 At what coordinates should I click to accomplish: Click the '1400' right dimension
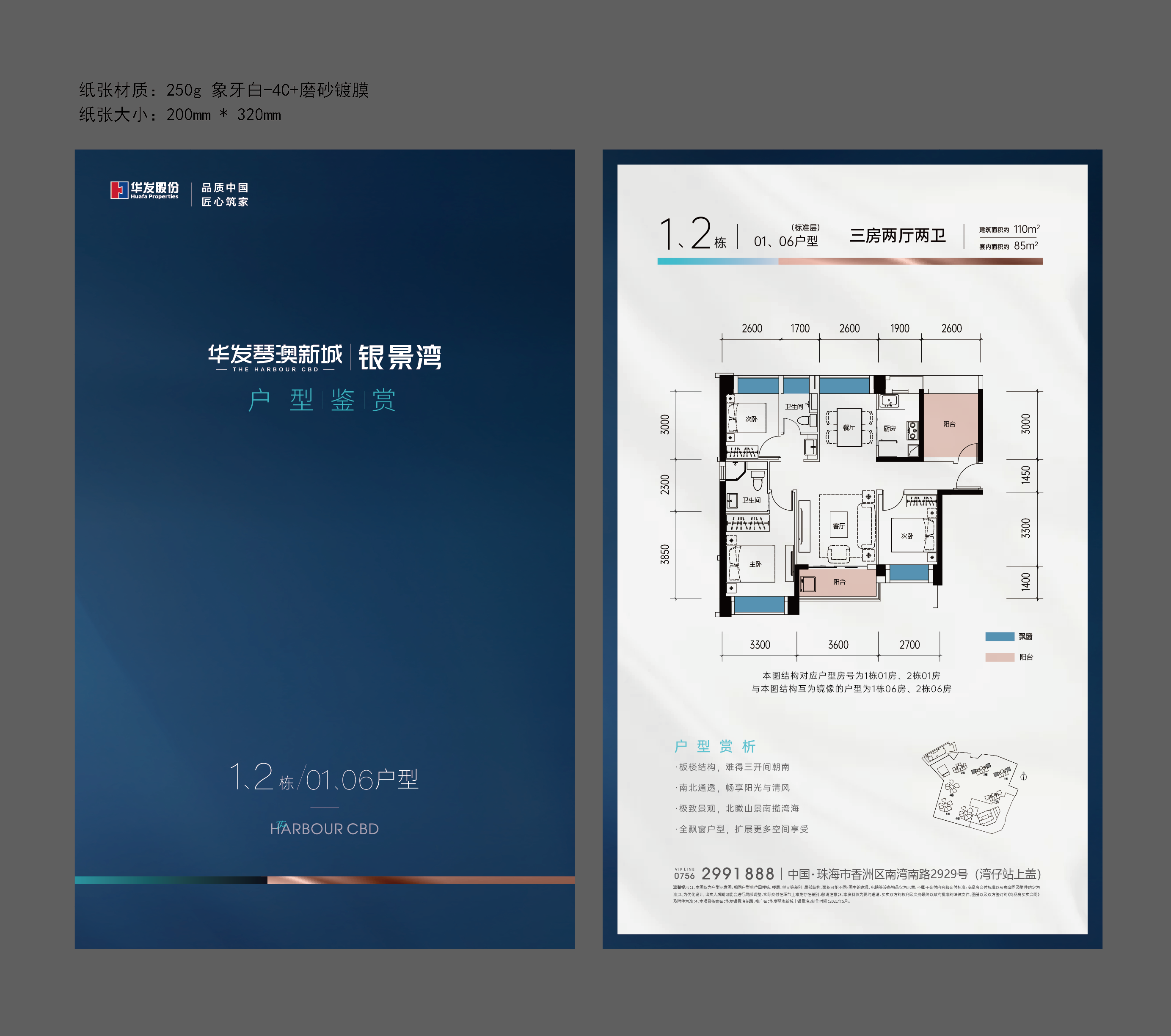tap(1025, 582)
